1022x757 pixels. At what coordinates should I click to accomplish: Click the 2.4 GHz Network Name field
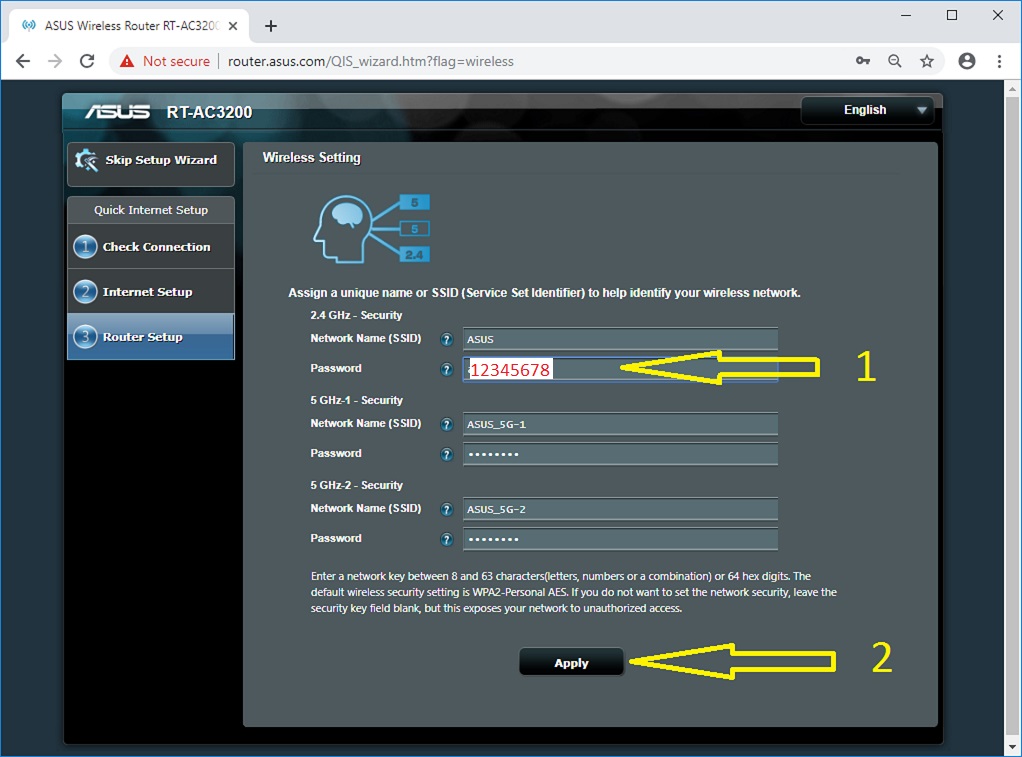pos(620,339)
